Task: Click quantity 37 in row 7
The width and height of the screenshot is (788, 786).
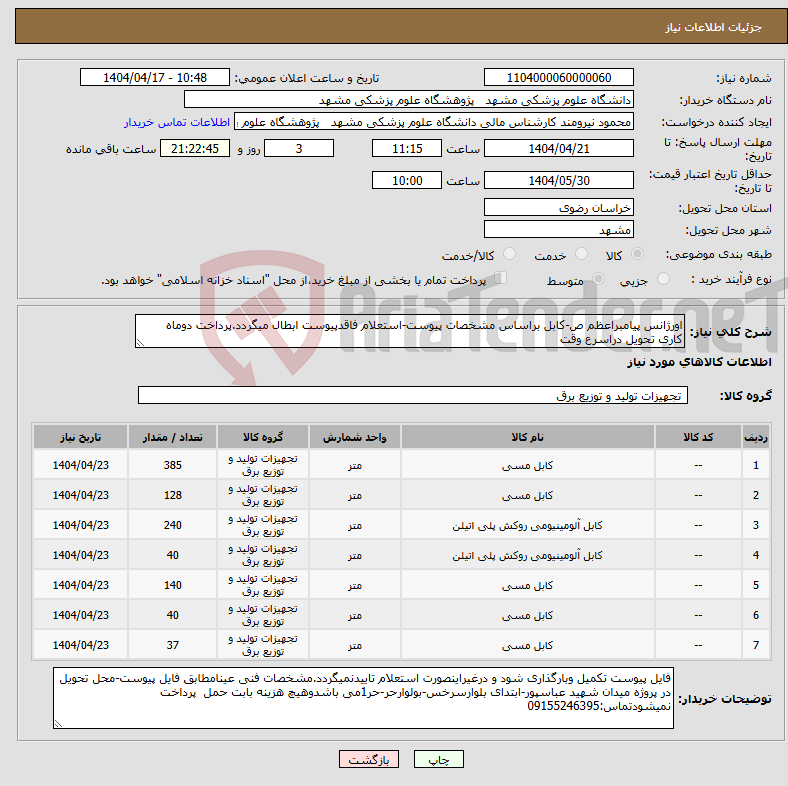Action: [172, 645]
